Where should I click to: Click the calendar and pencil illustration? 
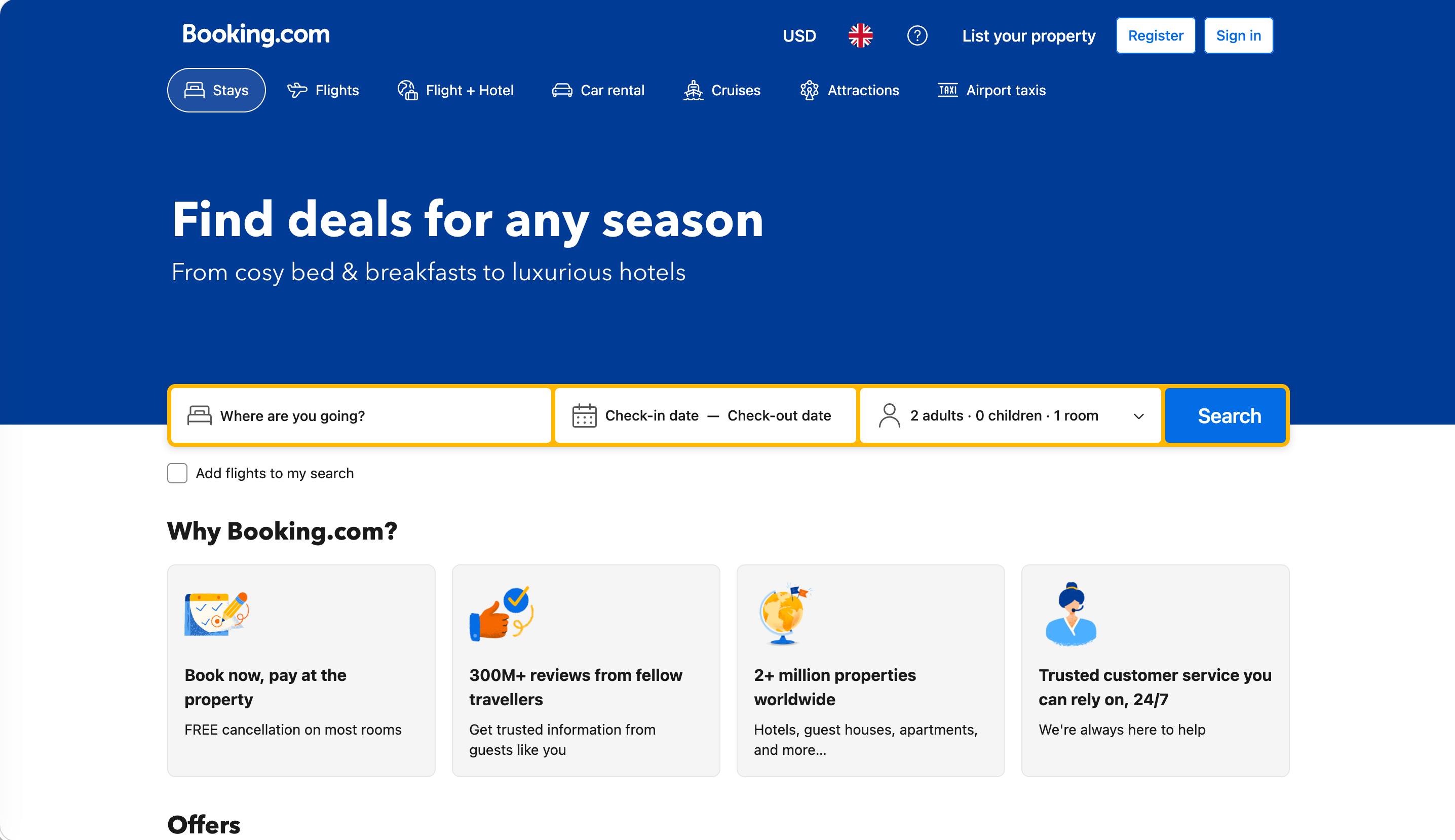coord(216,614)
